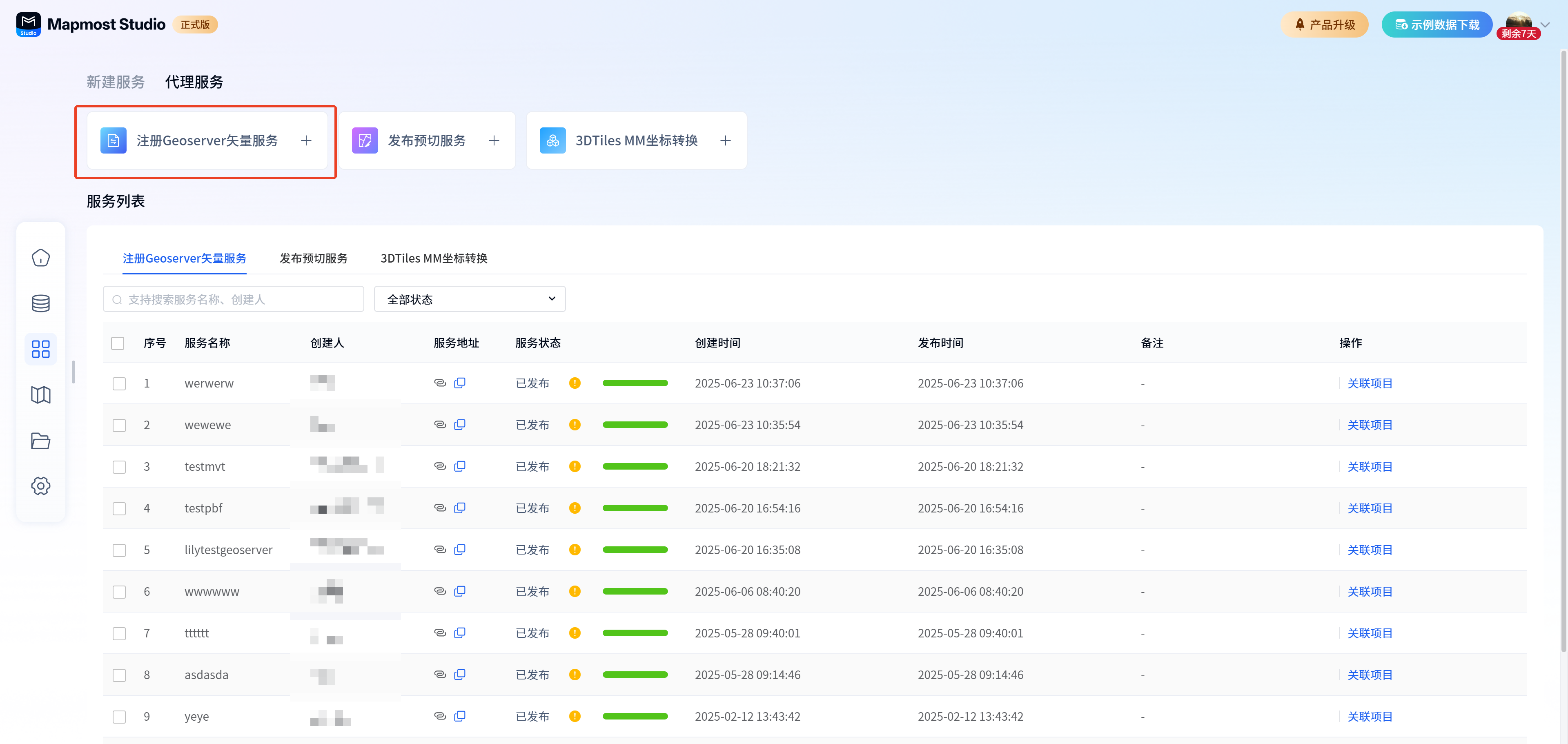Screen dimensions: 1568x744
Task: Switch to 发布预切服务 list tab
Action: pyautogui.click(x=314, y=258)
